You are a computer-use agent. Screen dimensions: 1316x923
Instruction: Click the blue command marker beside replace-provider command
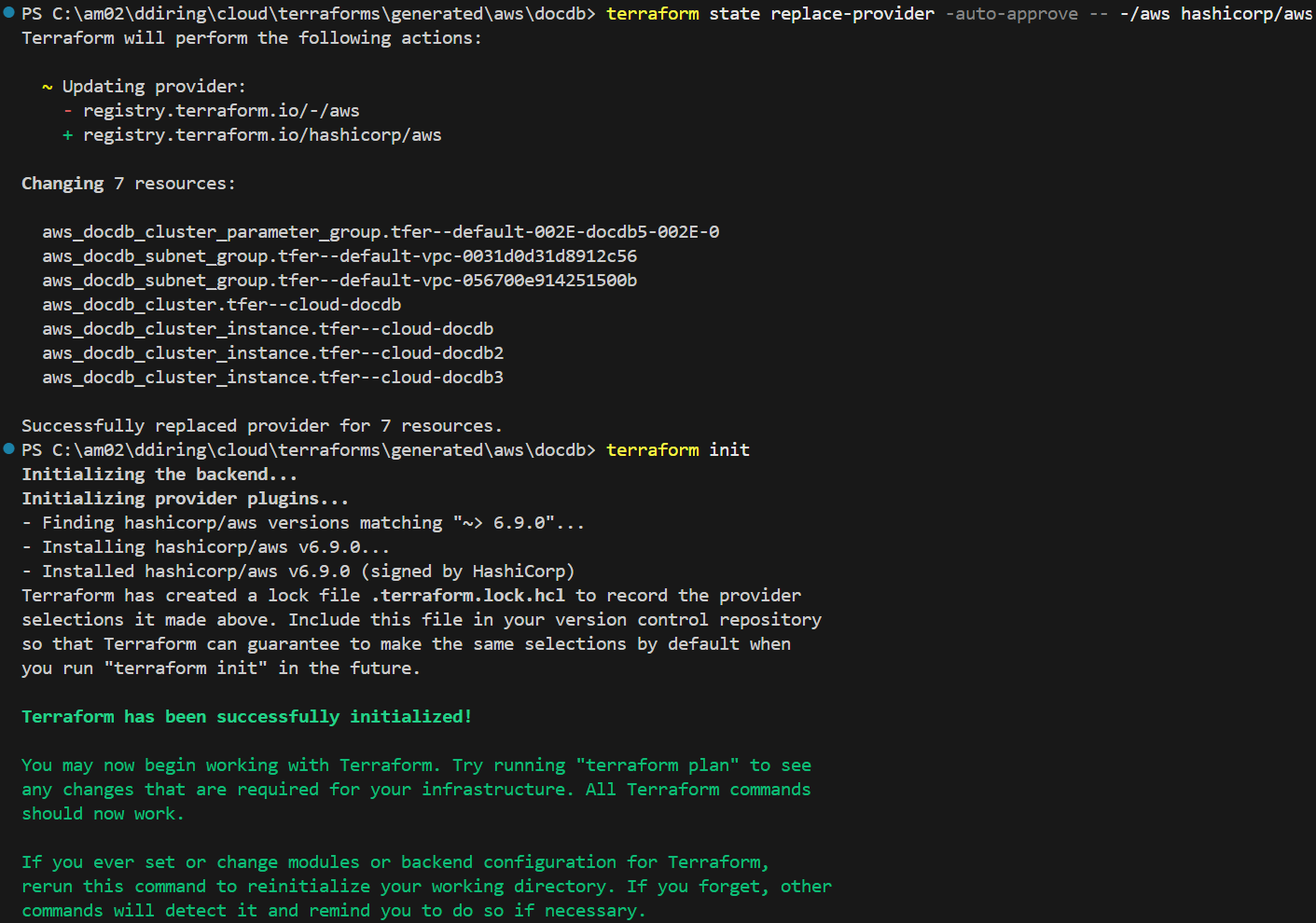(x=9, y=13)
